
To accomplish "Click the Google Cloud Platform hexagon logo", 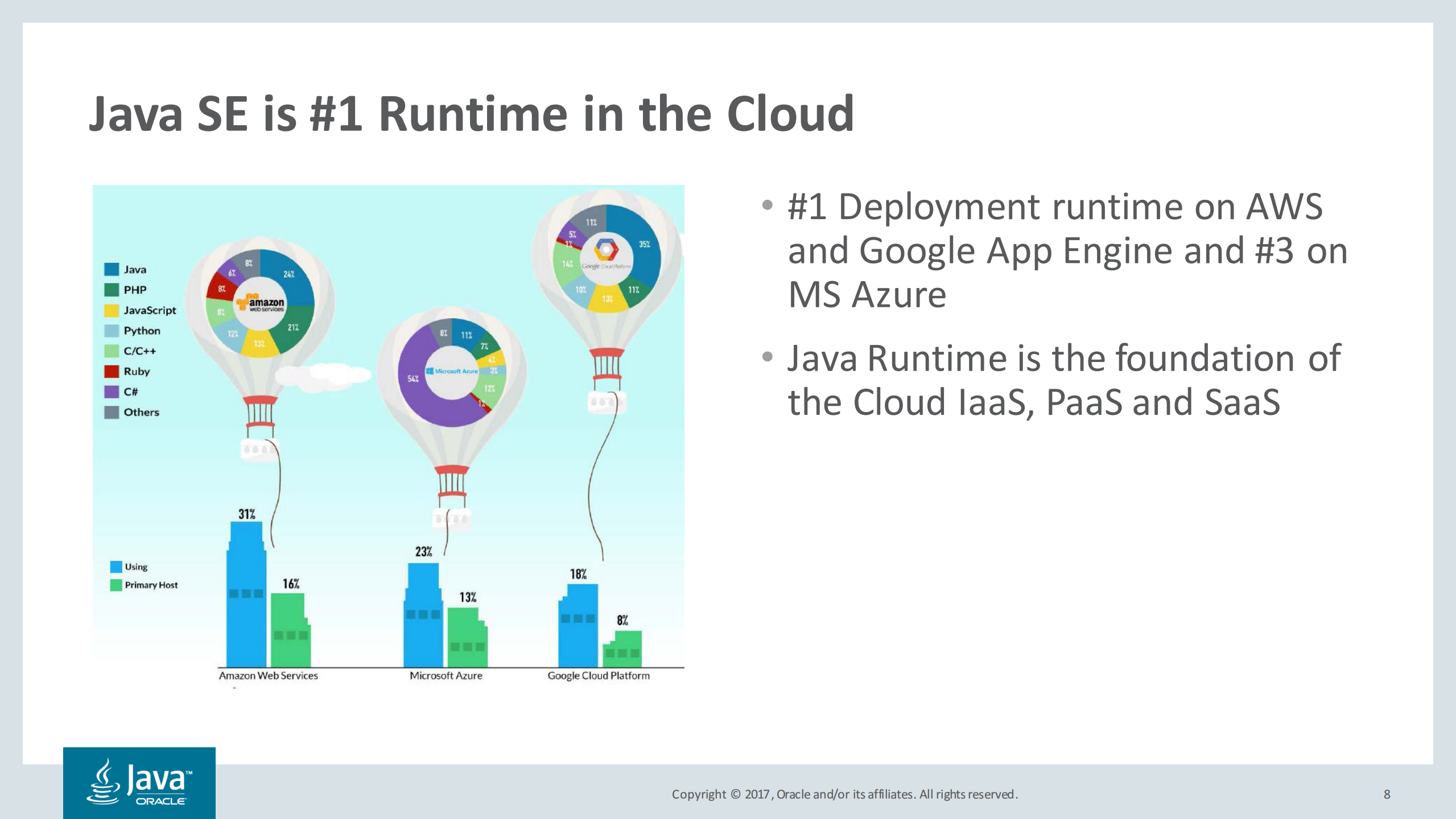I will click(x=606, y=249).
